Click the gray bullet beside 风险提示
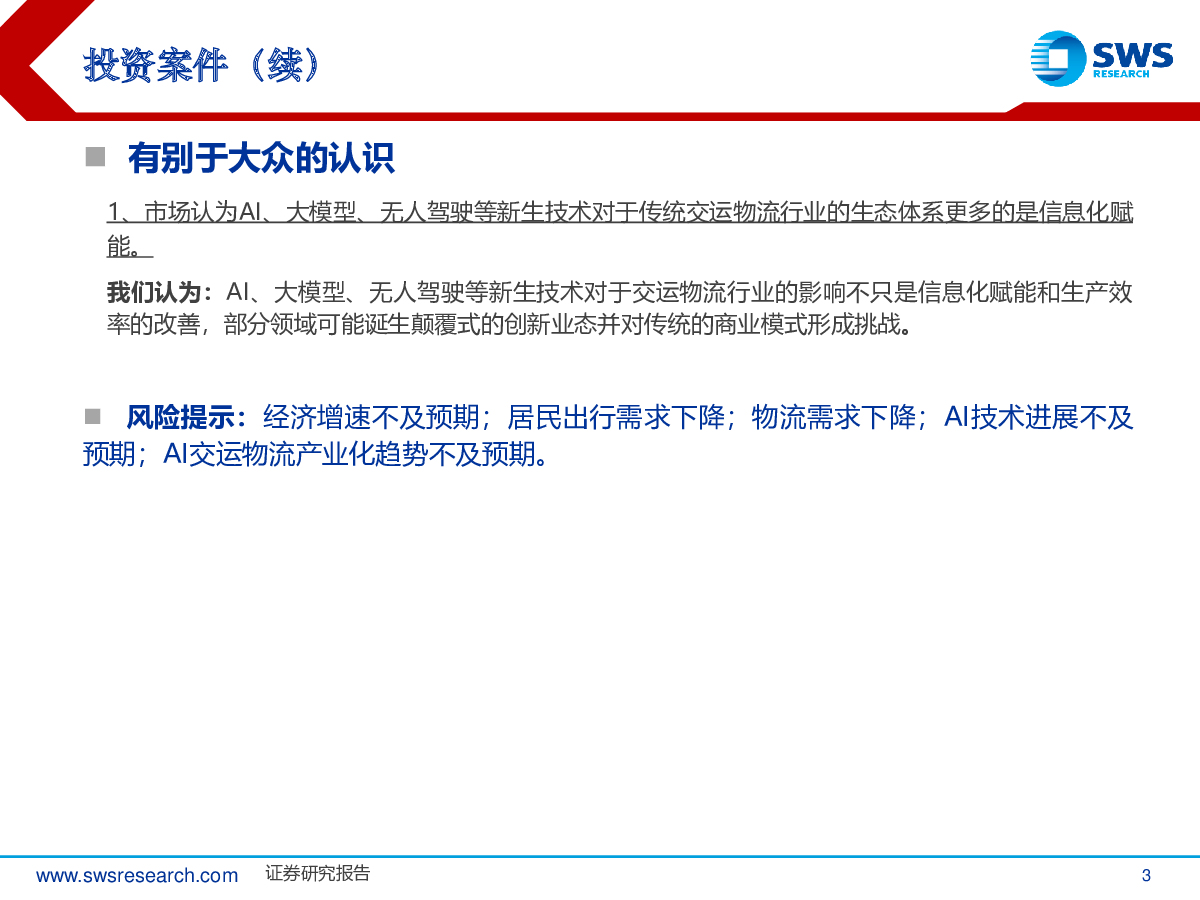Image resolution: width=1200 pixels, height=900 pixels. click(x=94, y=415)
